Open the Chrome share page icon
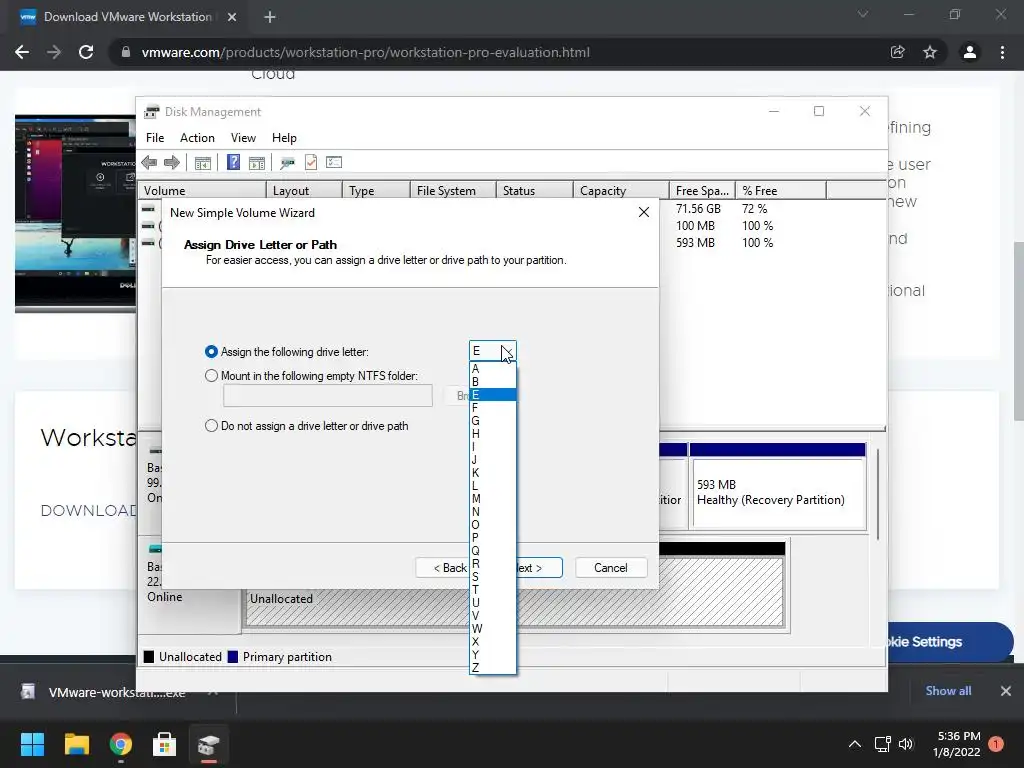This screenshot has width=1024, height=768. (897, 52)
